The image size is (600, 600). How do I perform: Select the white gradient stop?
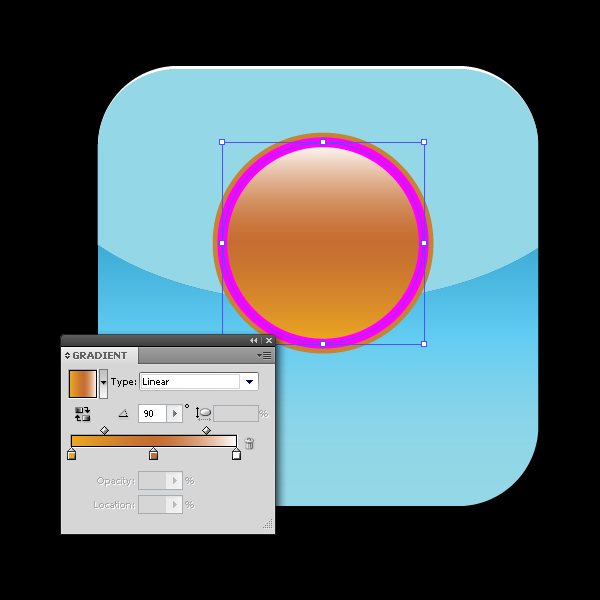(x=236, y=454)
